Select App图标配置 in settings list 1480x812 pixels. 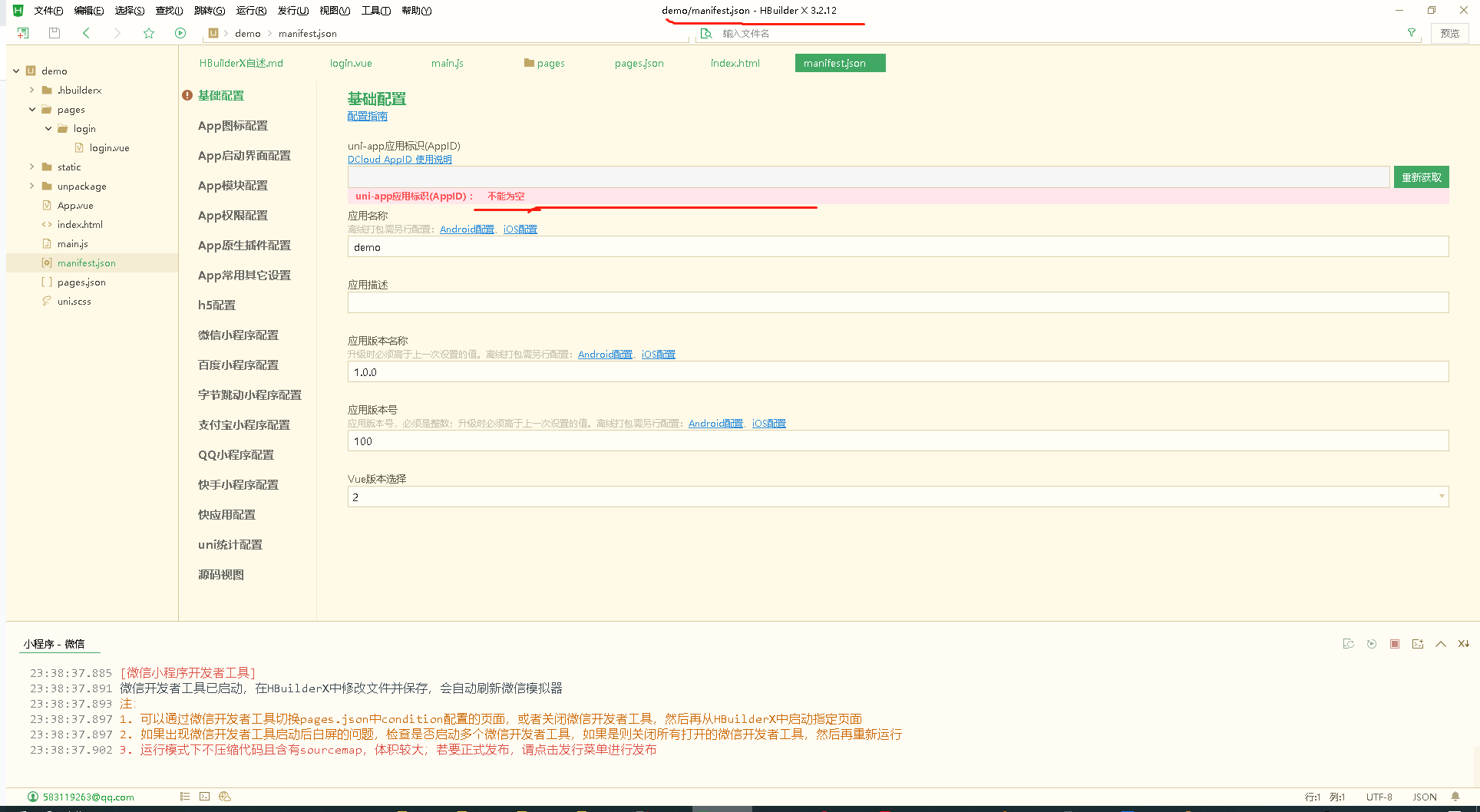tap(233, 126)
